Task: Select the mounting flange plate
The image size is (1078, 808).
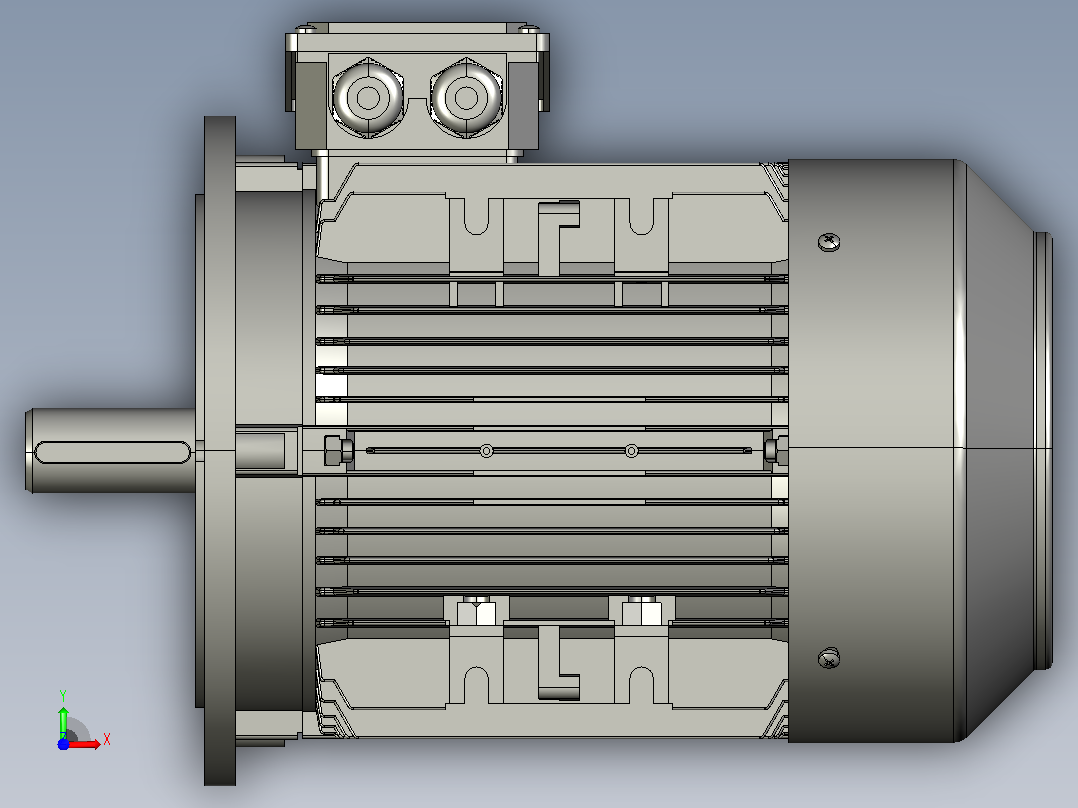Action: coord(220,451)
